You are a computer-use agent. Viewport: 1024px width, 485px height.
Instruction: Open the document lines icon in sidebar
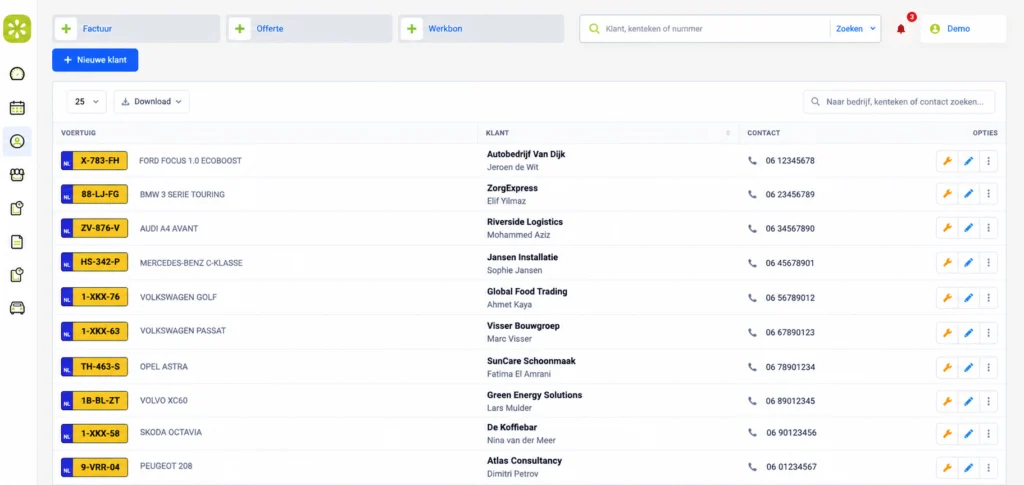point(17,242)
